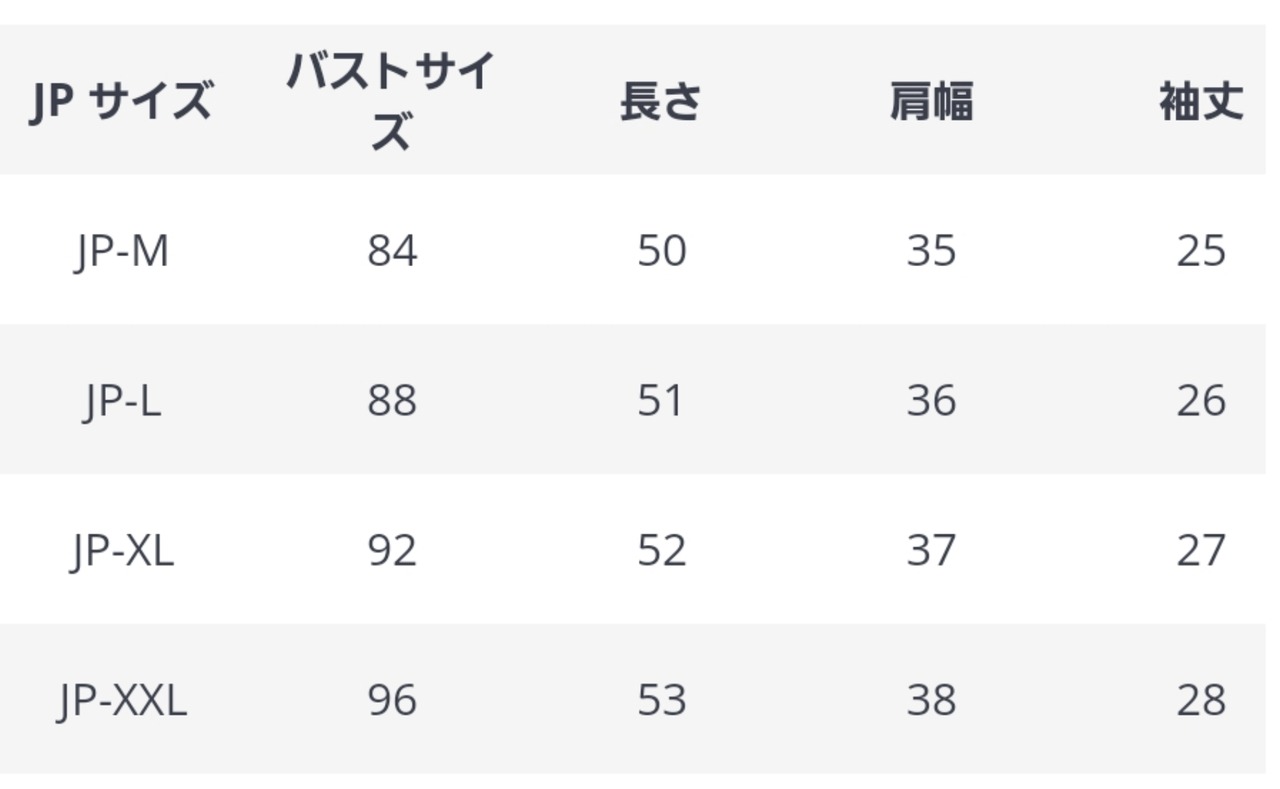The width and height of the screenshot is (1280, 789).
Task: Click length value 50 for JP-M
Action: [662, 250]
